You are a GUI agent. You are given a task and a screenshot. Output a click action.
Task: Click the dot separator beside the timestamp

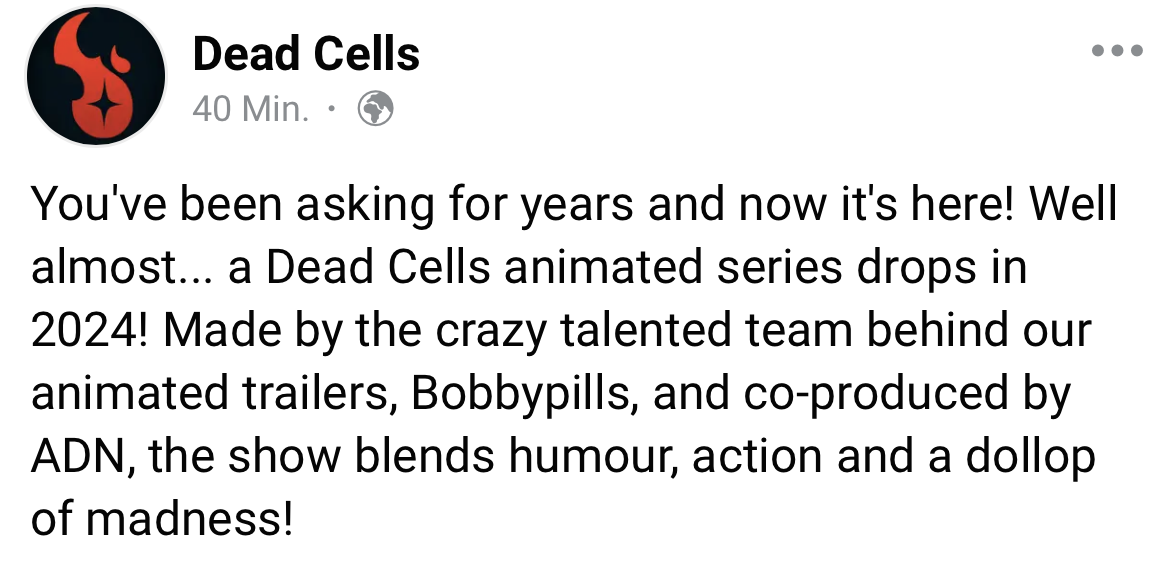pos(332,110)
